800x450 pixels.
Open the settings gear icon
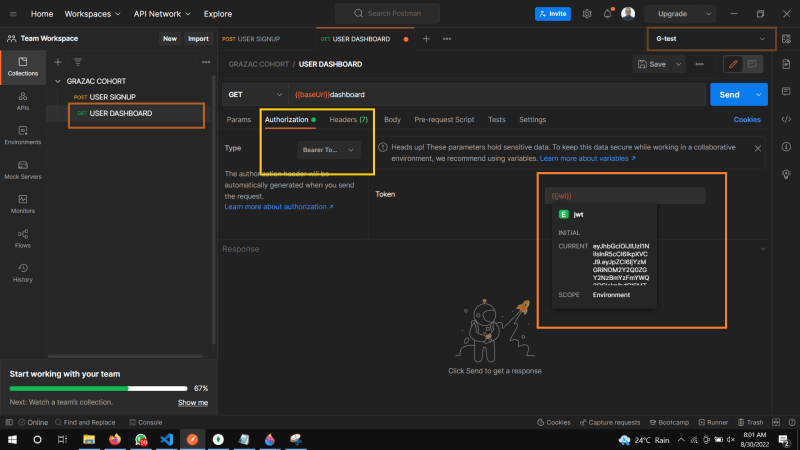pos(587,14)
